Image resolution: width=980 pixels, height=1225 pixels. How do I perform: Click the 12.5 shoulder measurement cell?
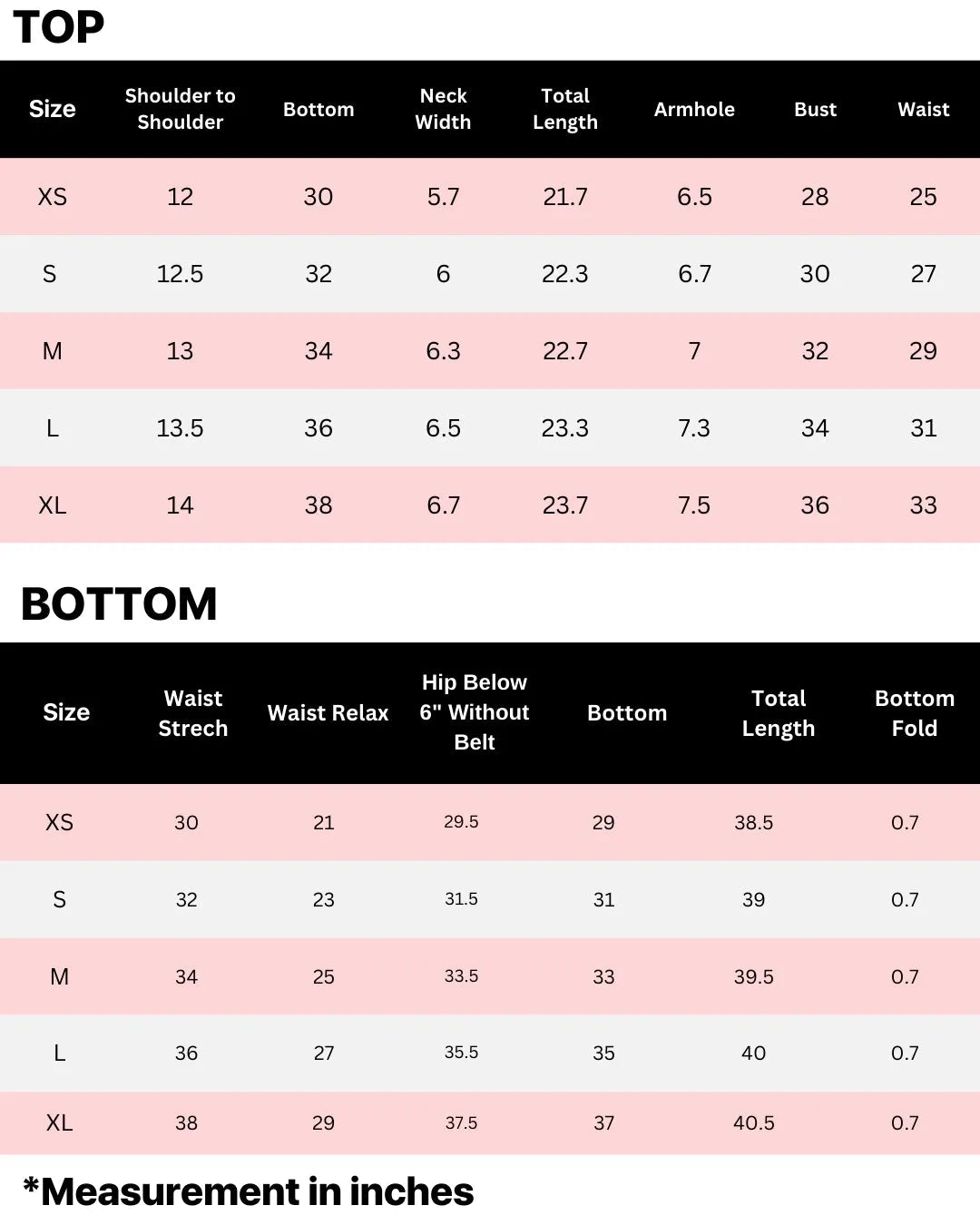(180, 274)
